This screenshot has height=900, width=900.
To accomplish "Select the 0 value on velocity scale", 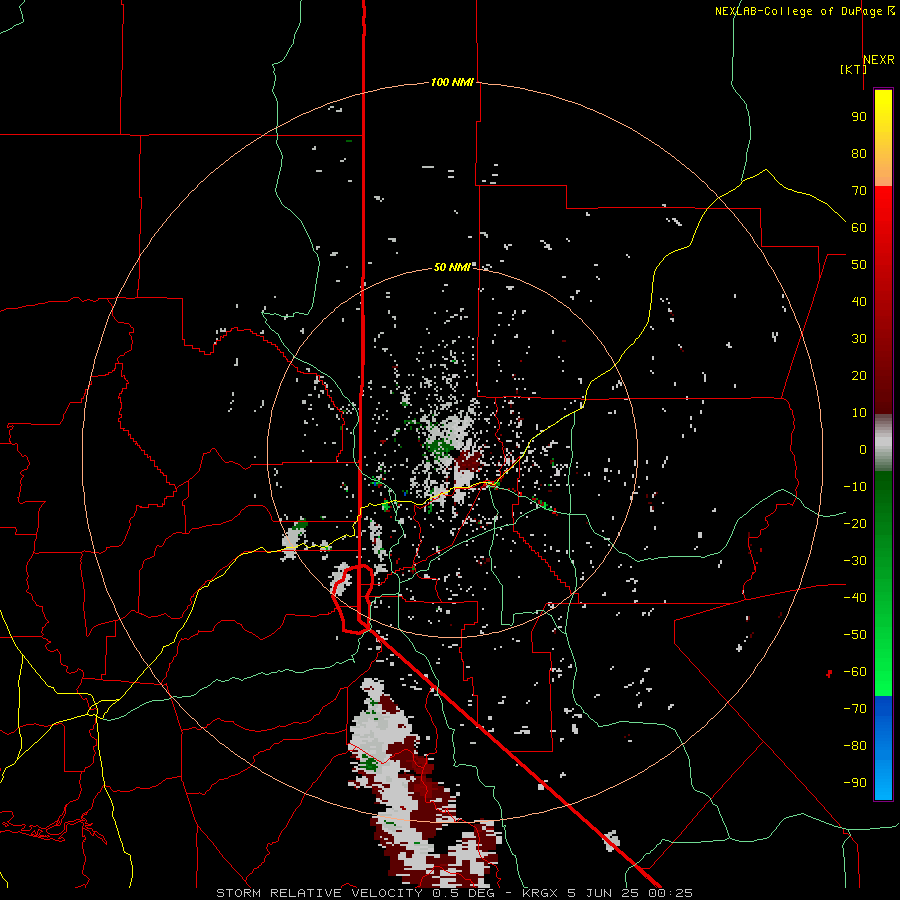I will click(x=863, y=449).
